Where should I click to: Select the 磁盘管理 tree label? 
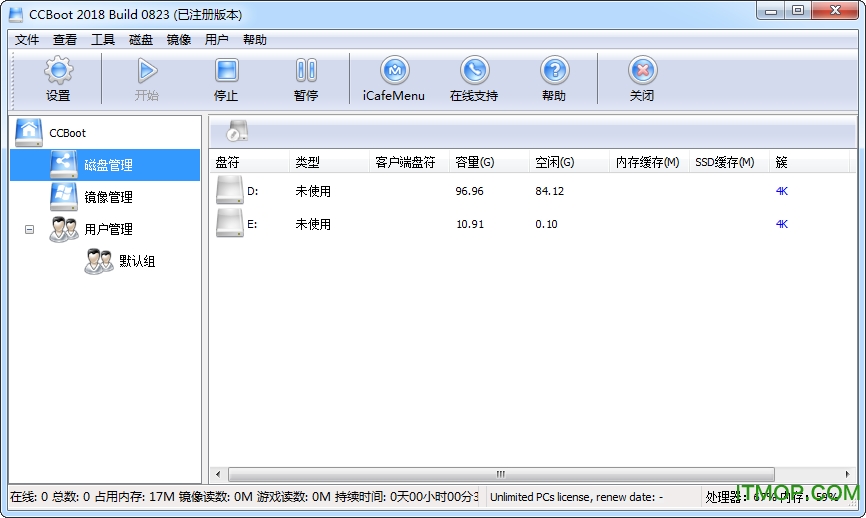pyautogui.click(x=108, y=165)
